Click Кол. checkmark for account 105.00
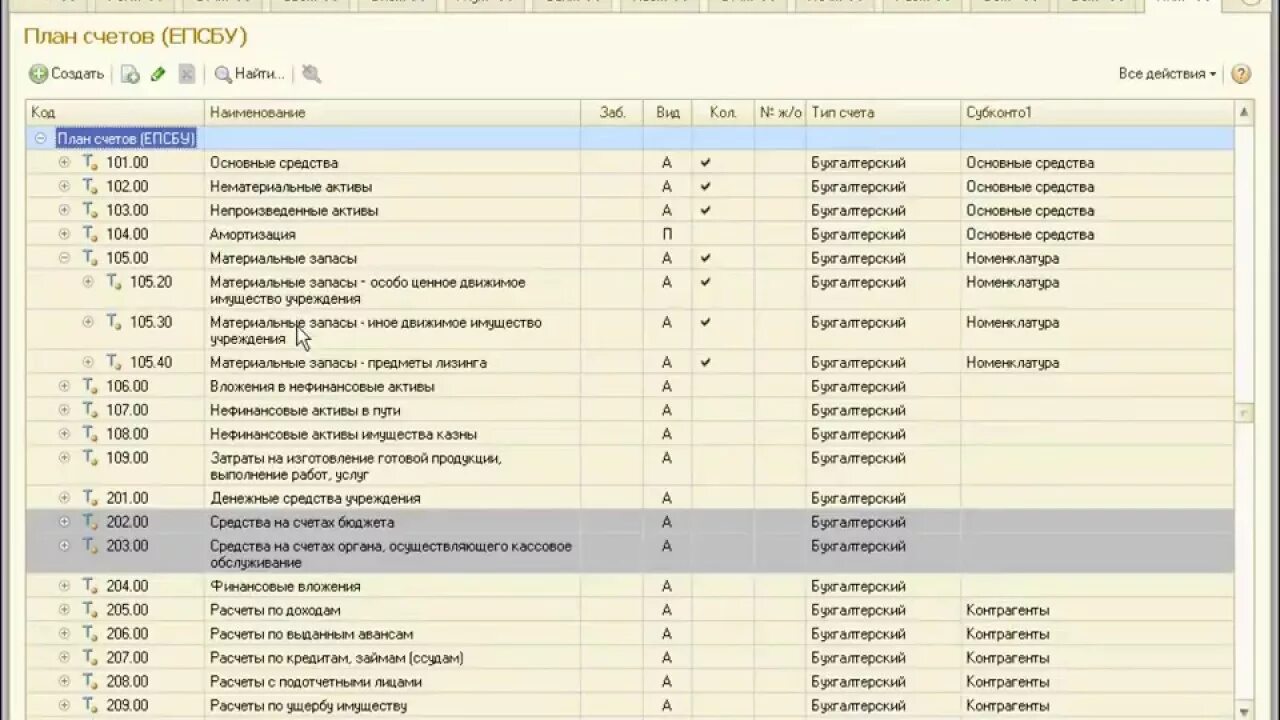Viewport: 1280px width, 720px height. 706,258
